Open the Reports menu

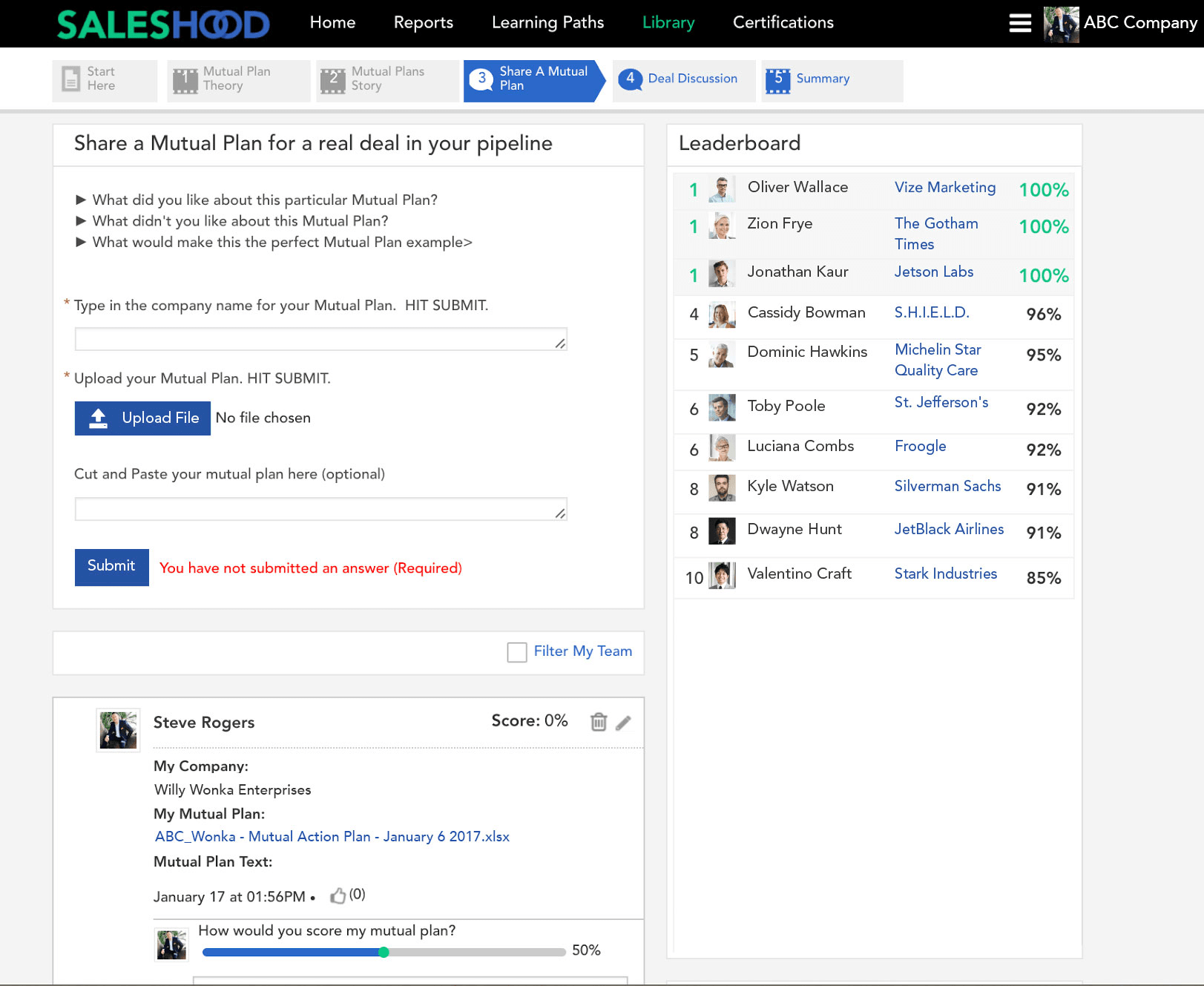[x=424, y=23]
